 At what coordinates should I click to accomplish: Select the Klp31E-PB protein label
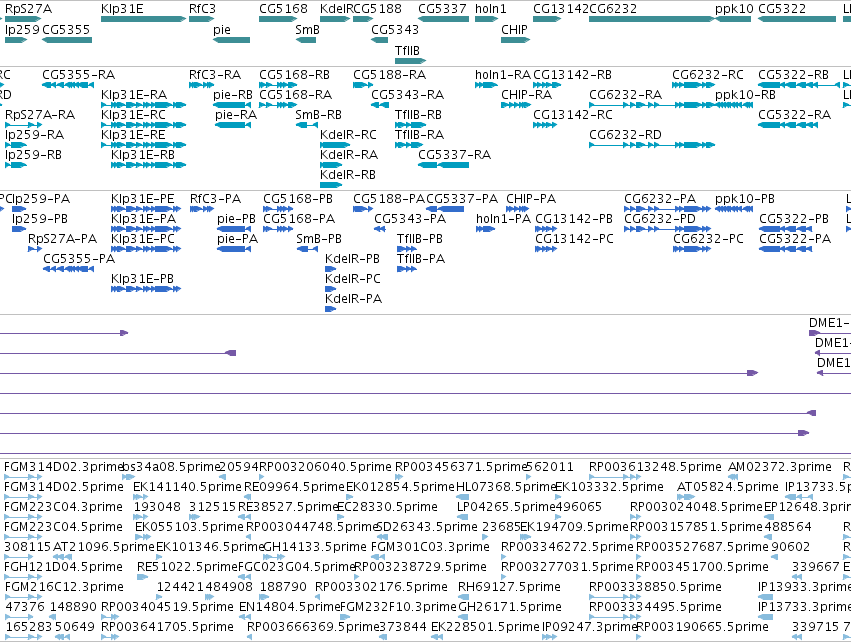click(x=142, y=278)
